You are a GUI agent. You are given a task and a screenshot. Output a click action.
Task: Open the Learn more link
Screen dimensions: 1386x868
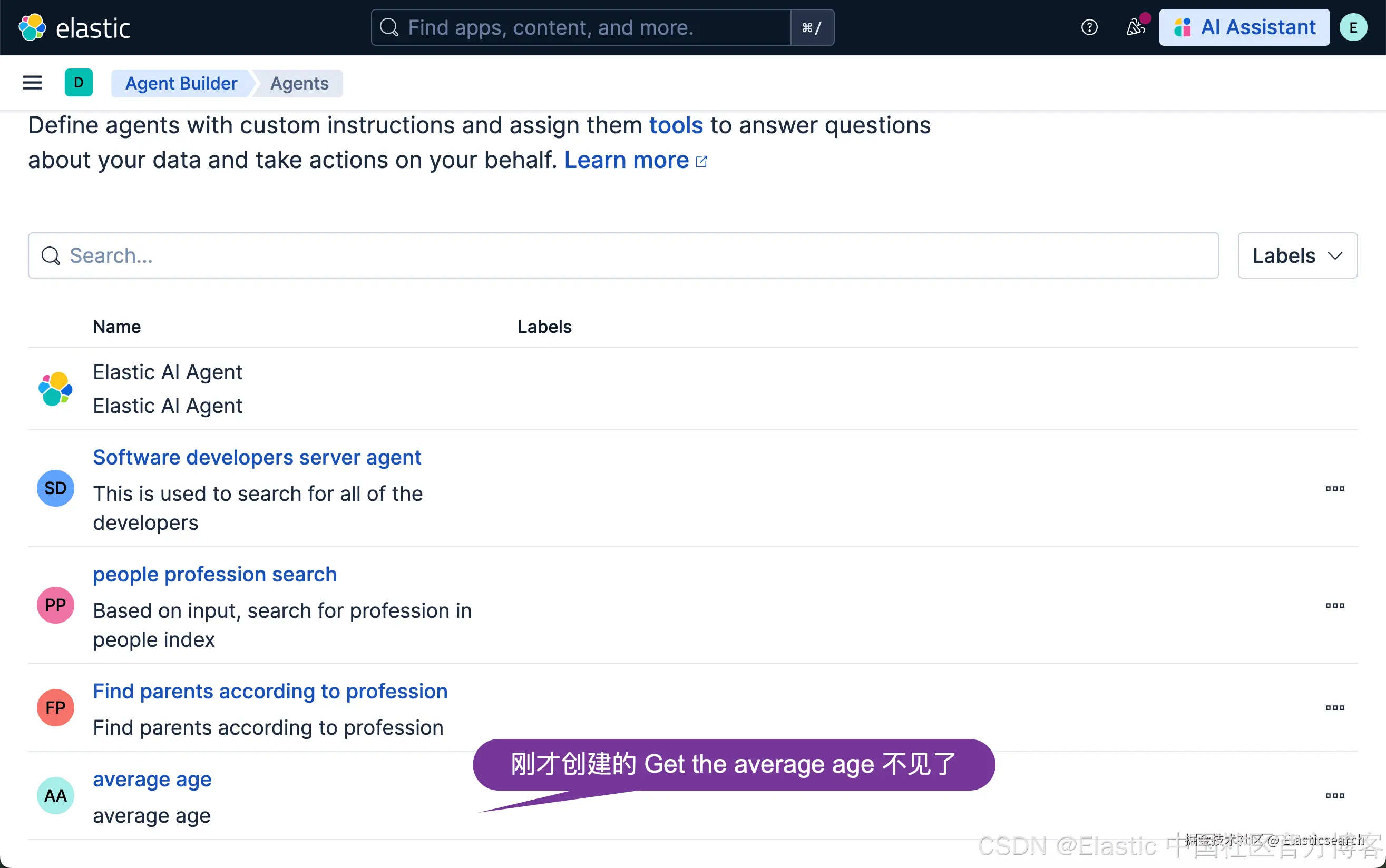627,160
